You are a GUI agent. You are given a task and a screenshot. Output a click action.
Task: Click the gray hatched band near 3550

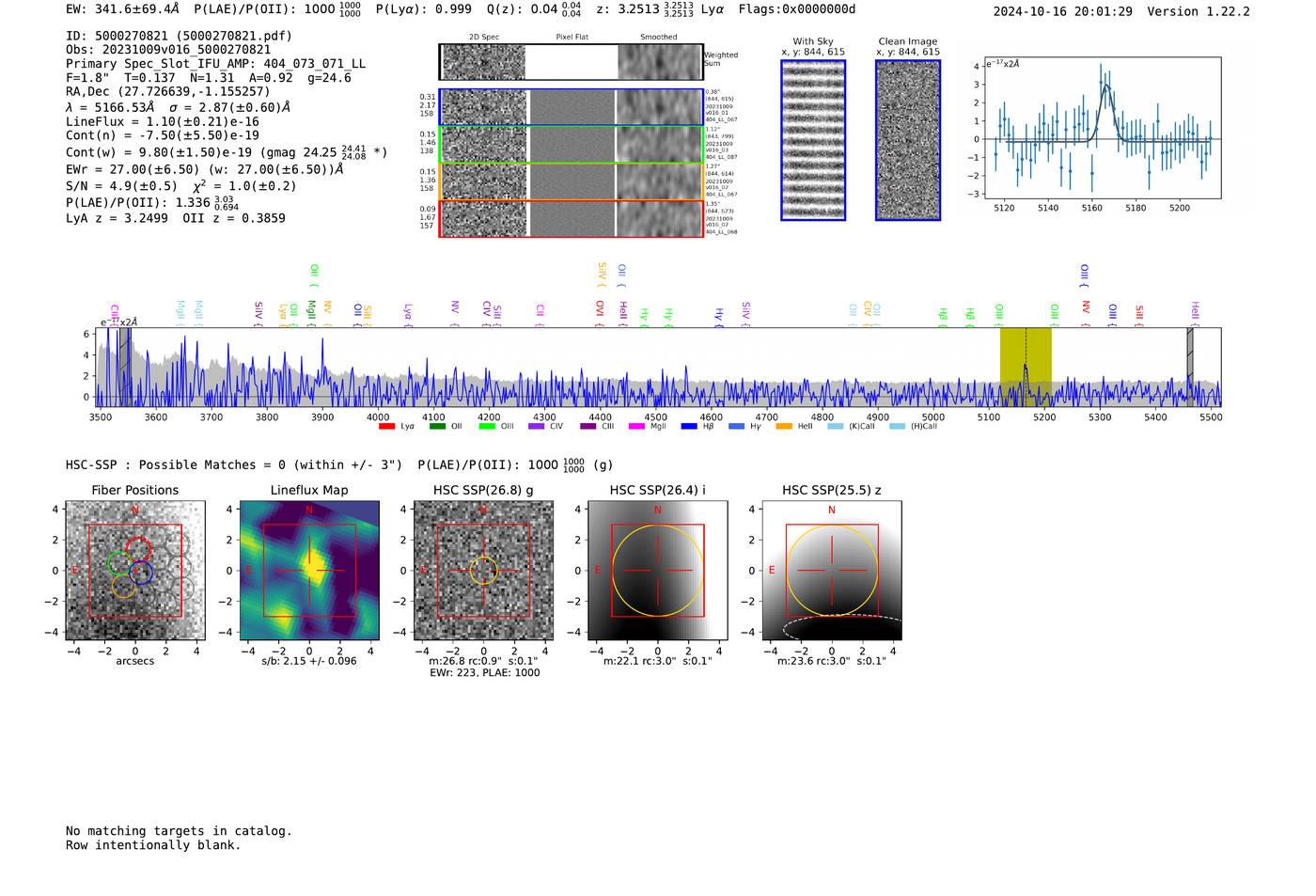(x=124, y=367)
